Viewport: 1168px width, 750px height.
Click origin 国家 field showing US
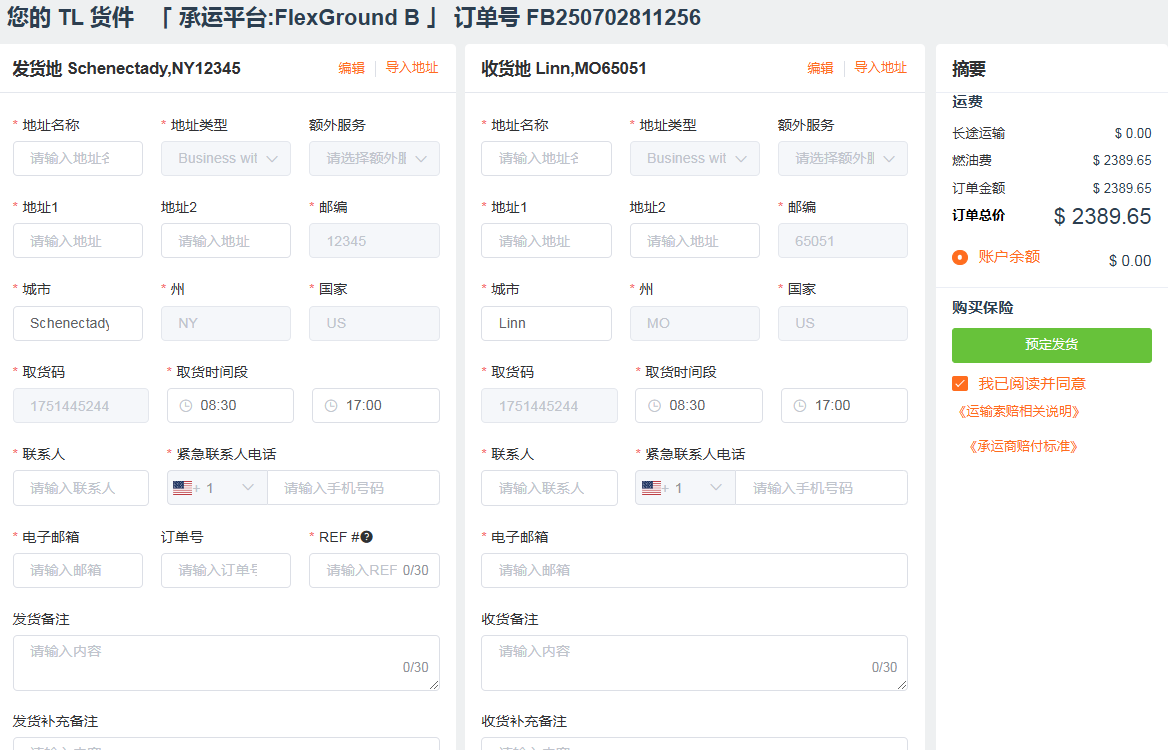click(x=375, y=323)
